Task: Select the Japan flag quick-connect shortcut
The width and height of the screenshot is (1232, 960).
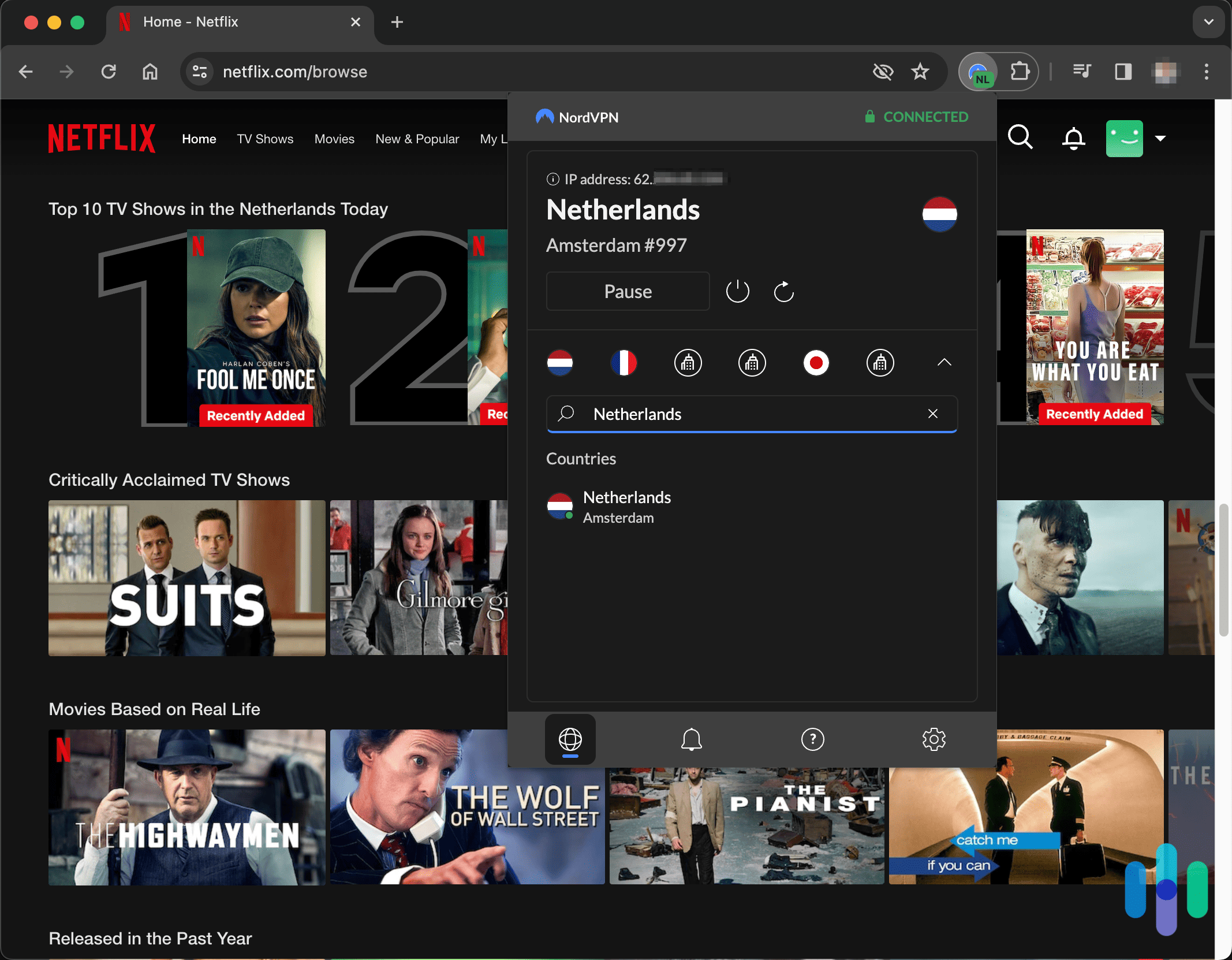Action: (816, 363)
